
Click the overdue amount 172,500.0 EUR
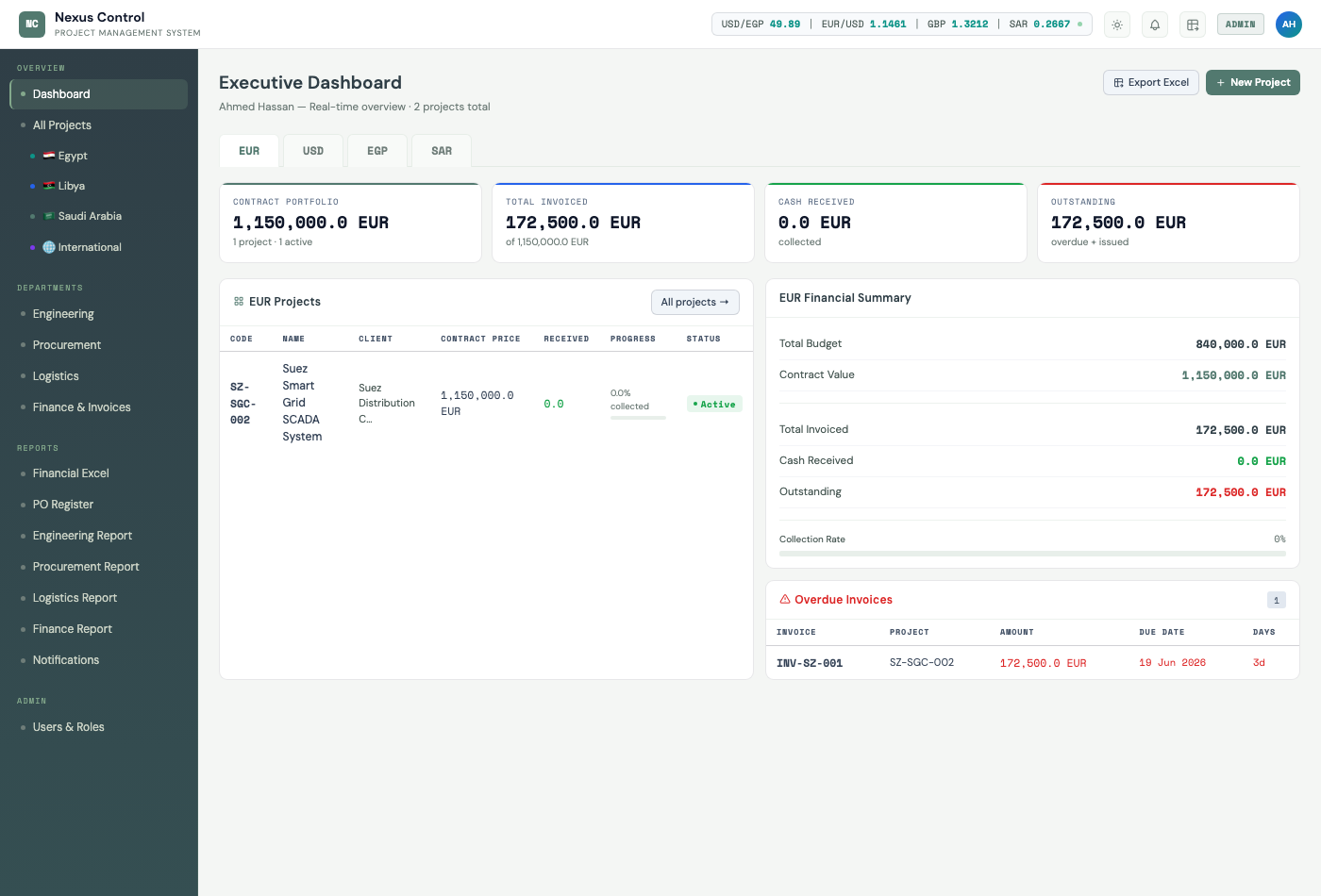[x=1043, y=663]
